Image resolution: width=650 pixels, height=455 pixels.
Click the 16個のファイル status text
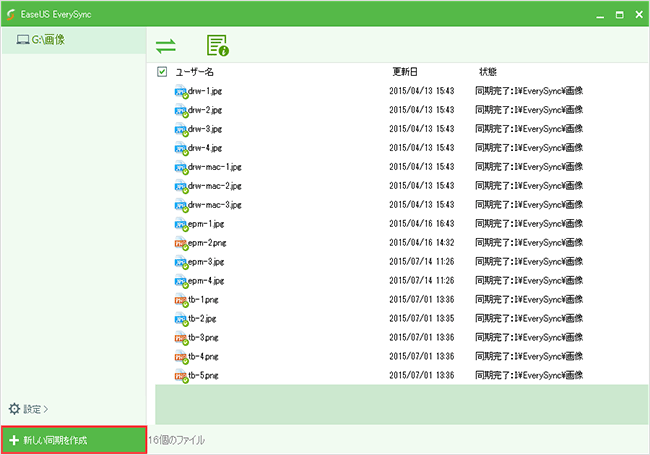pos(177,440)
